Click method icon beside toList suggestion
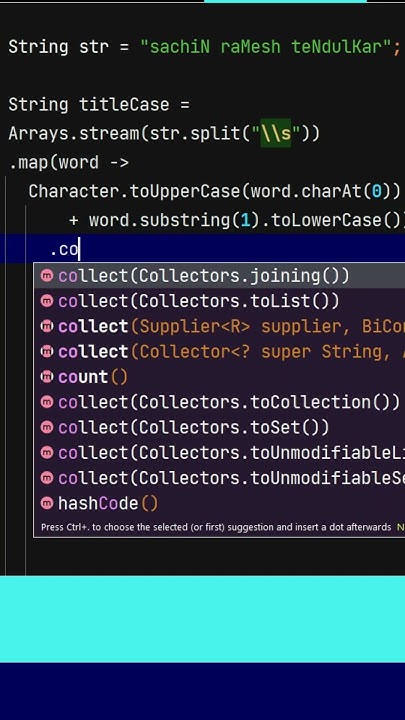Viewport: 405px width, 720px height. 47,301
